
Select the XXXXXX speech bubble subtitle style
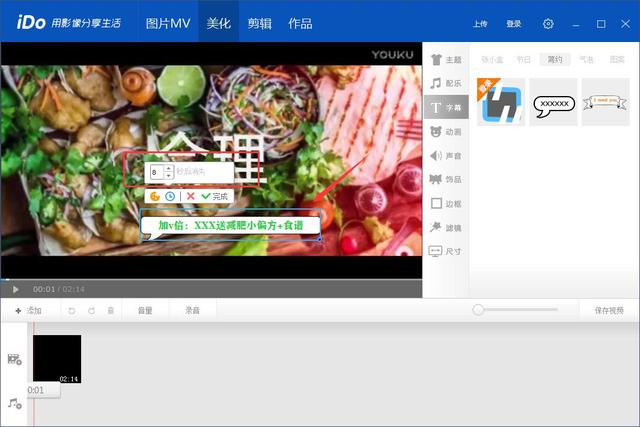[553, 103]
